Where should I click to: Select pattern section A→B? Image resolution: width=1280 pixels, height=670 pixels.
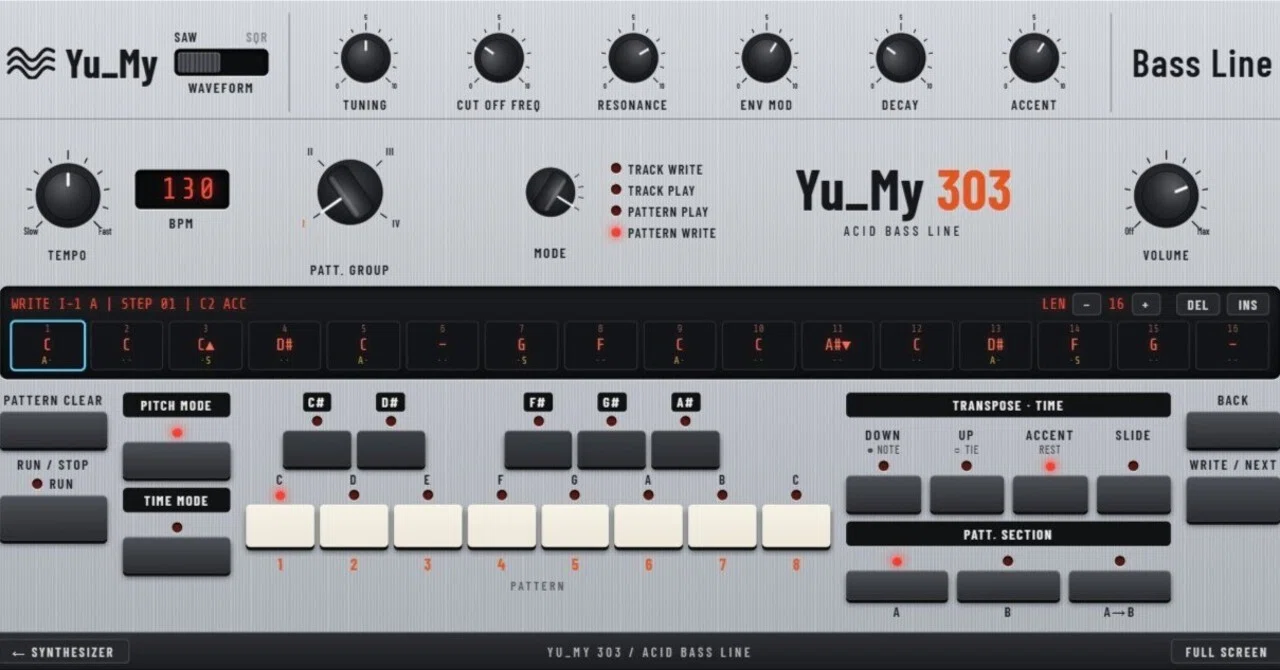[1120, 586]
